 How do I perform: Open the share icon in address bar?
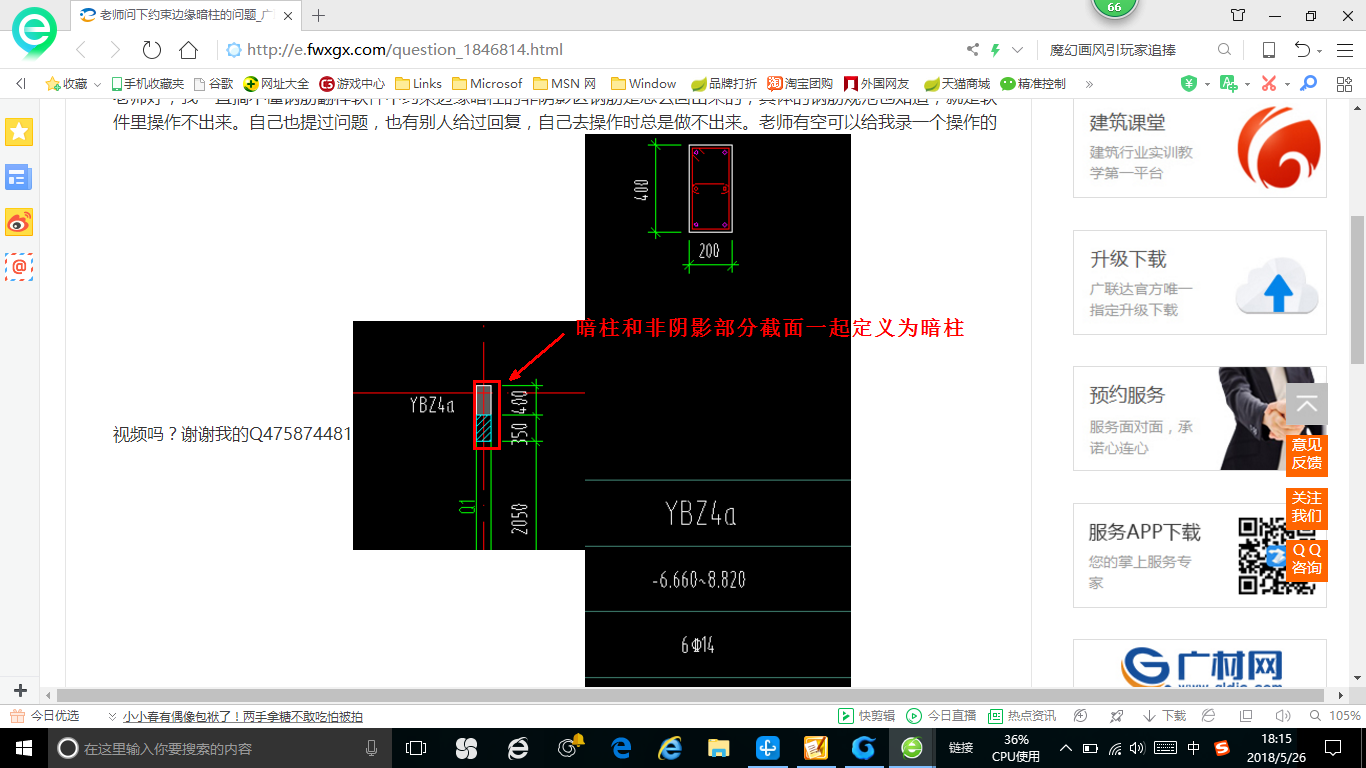[973, 50]
